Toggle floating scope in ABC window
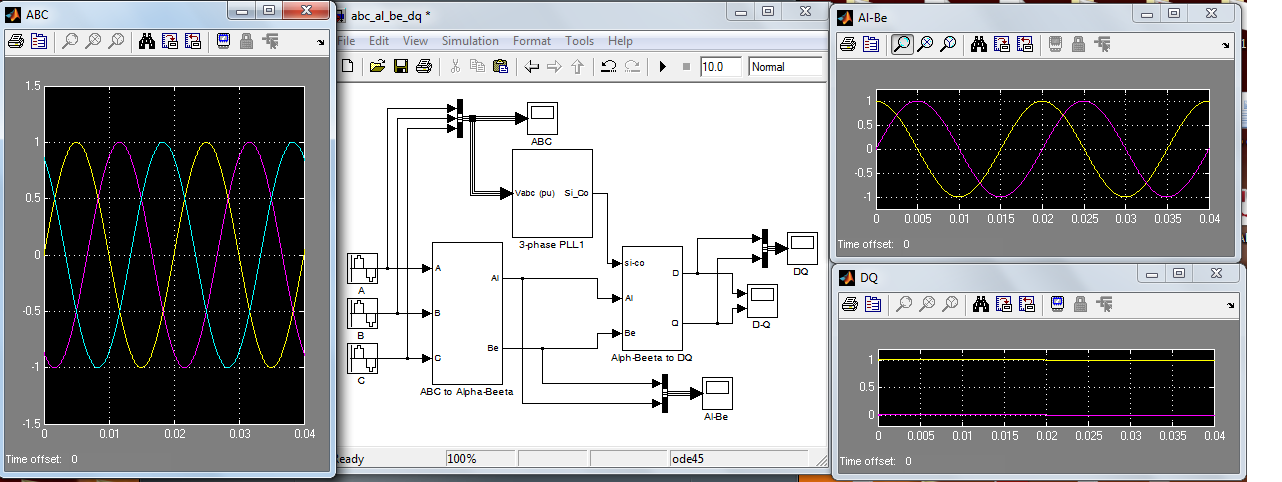Screen dimensions: 1282x482 pos(223,42)
